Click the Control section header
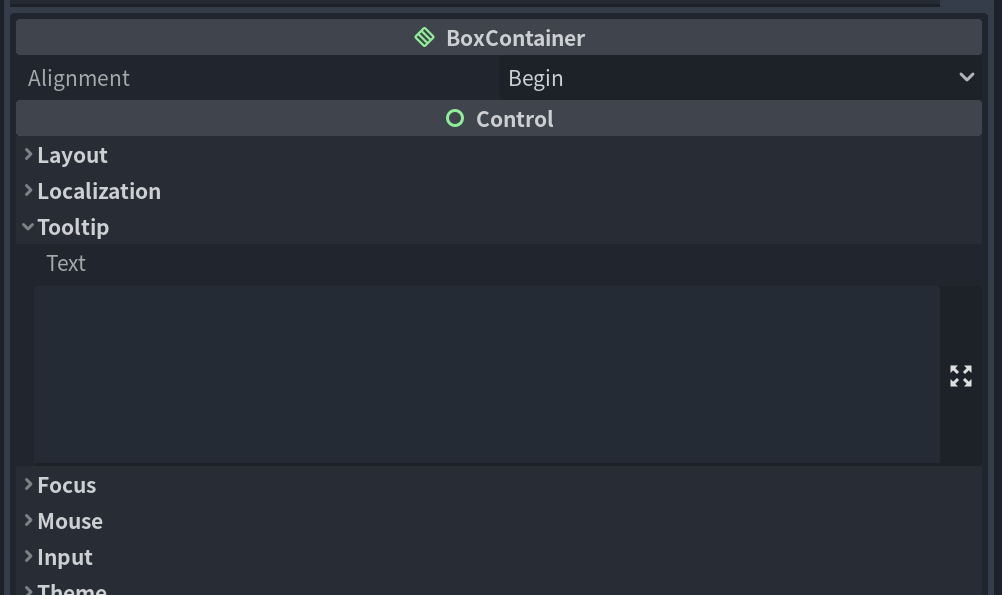Image resolution: width=1002 pixels, height=595 pixels. [x=498, y=118]
